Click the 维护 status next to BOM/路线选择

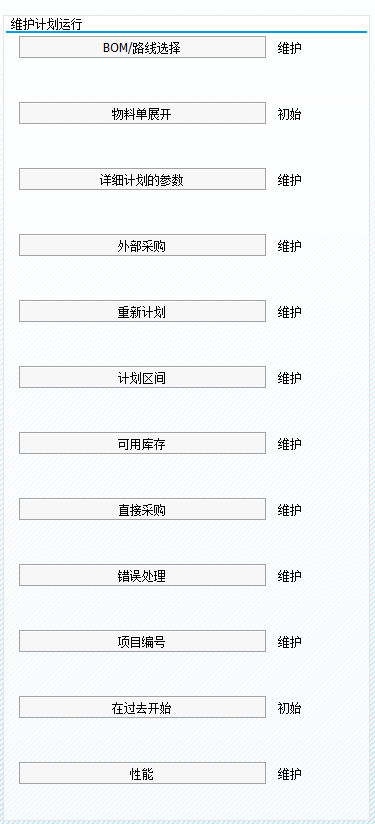289,48
